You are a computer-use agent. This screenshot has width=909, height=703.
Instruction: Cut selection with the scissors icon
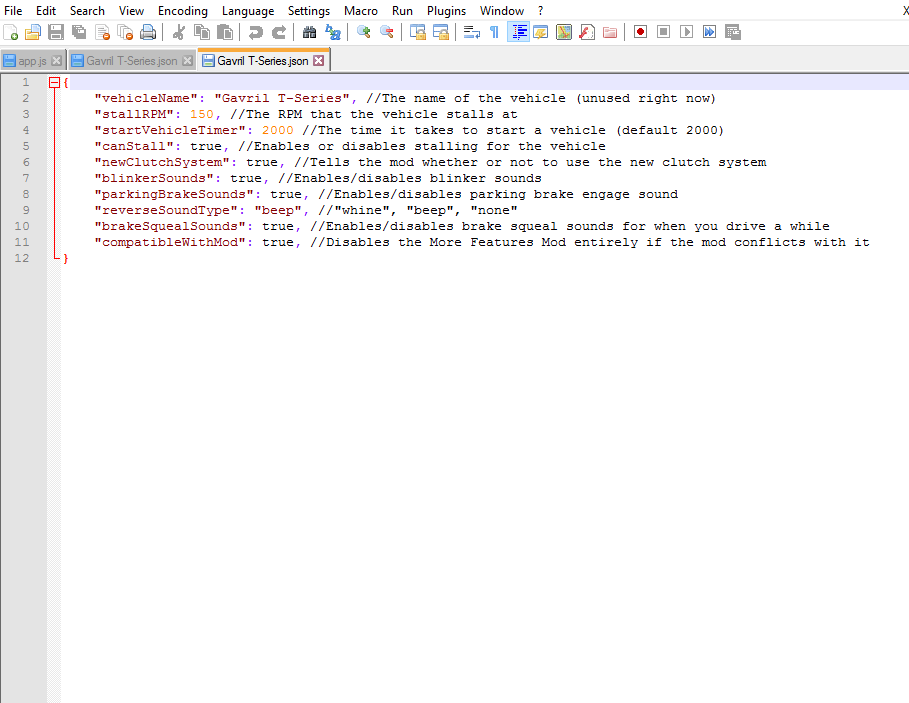(179, 32)
